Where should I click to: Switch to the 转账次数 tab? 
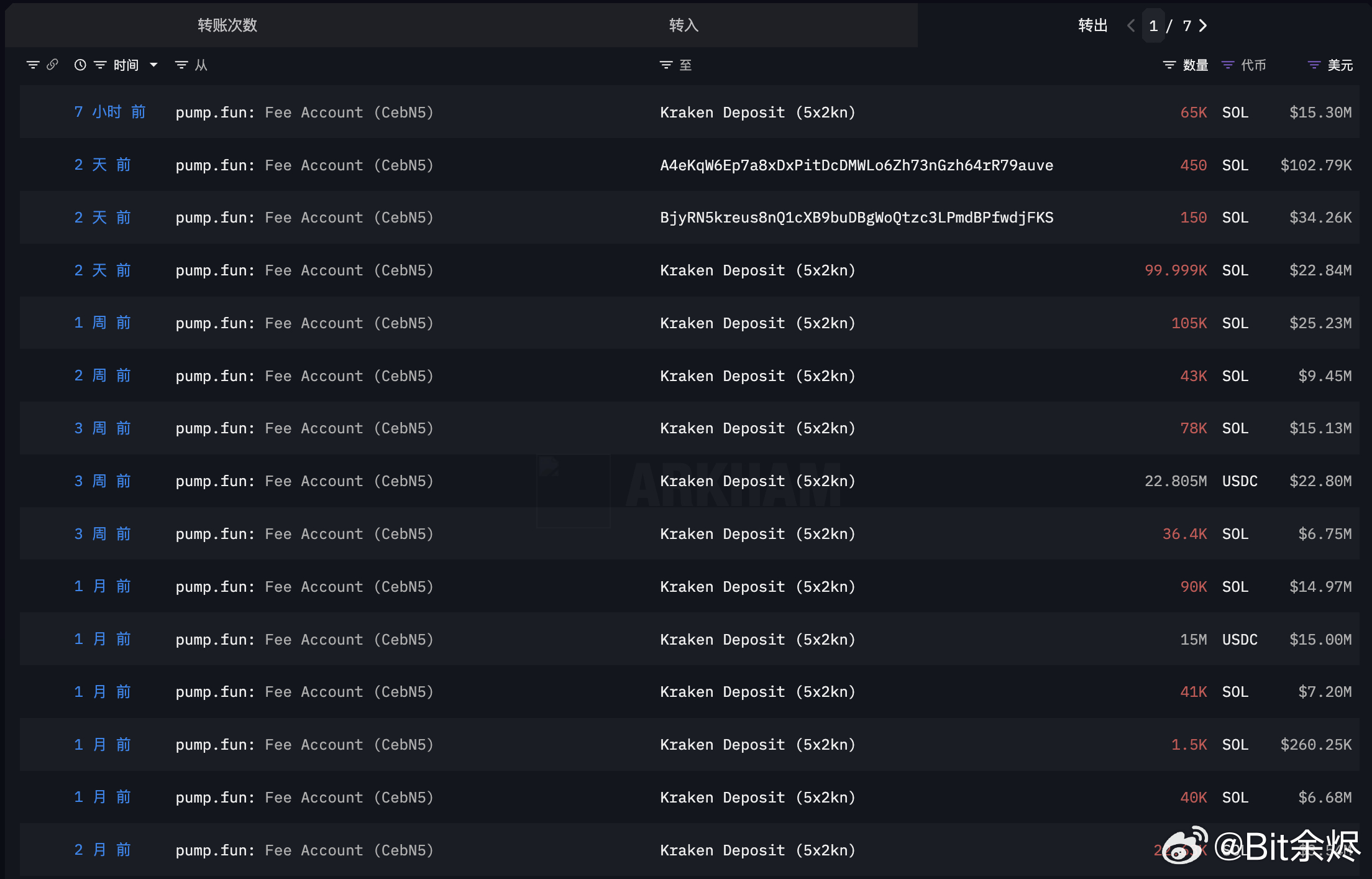[x=227, y=25]
